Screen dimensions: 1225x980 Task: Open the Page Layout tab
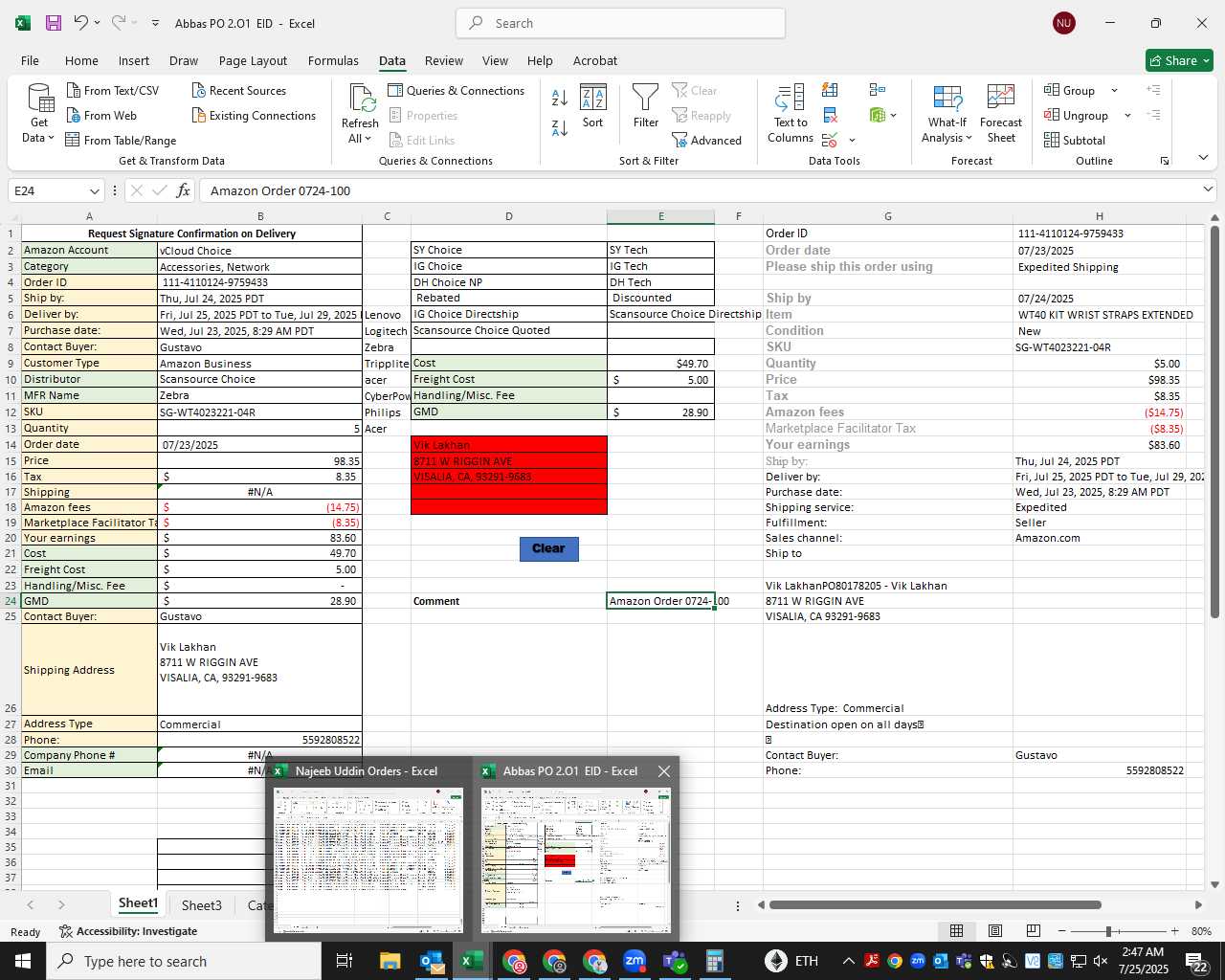click(253, 60)
